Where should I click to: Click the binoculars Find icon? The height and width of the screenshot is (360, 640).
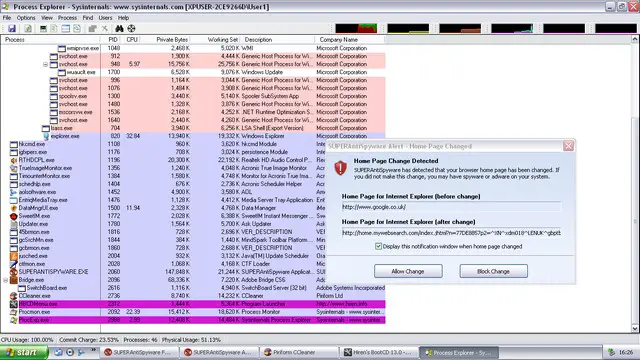tap(119, 29)
